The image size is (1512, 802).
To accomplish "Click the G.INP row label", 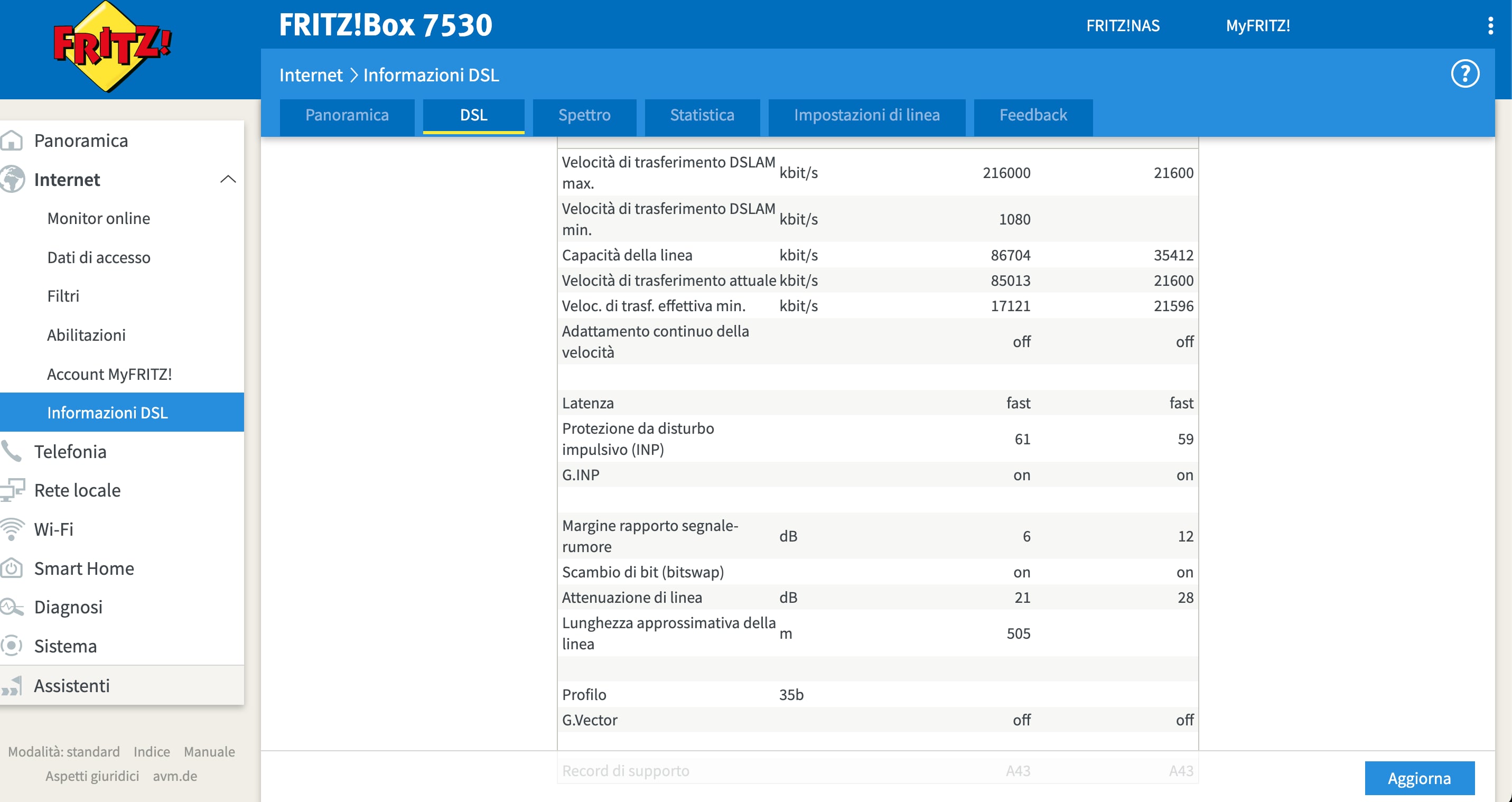I will point(581,474).
